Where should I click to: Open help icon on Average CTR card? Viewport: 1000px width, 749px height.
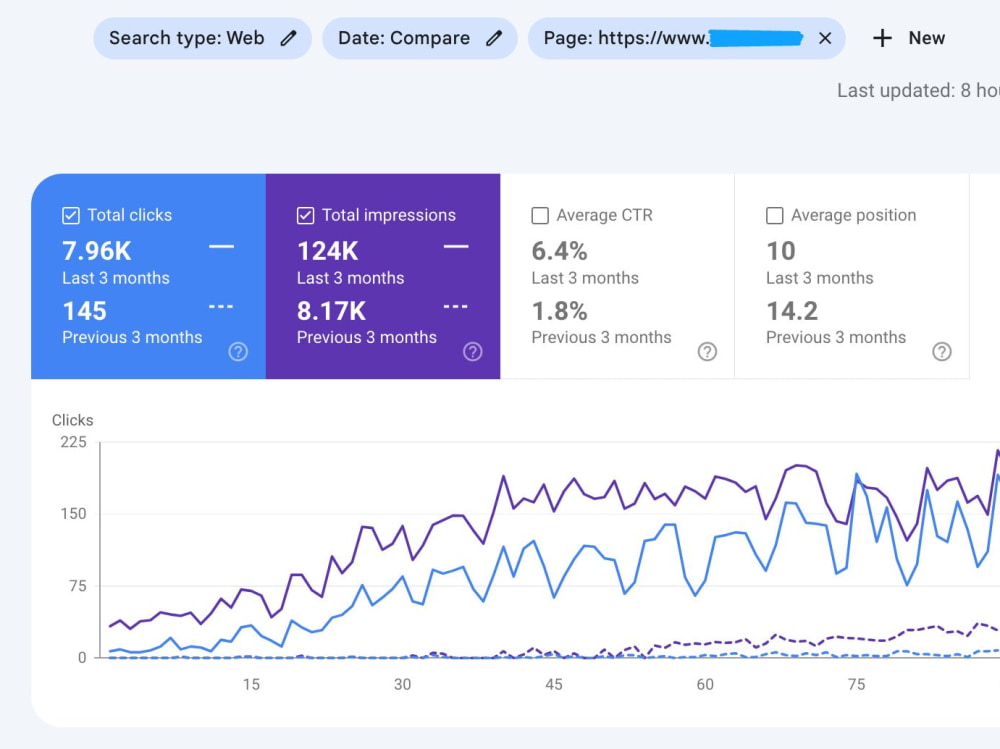[x=707, y=352]
